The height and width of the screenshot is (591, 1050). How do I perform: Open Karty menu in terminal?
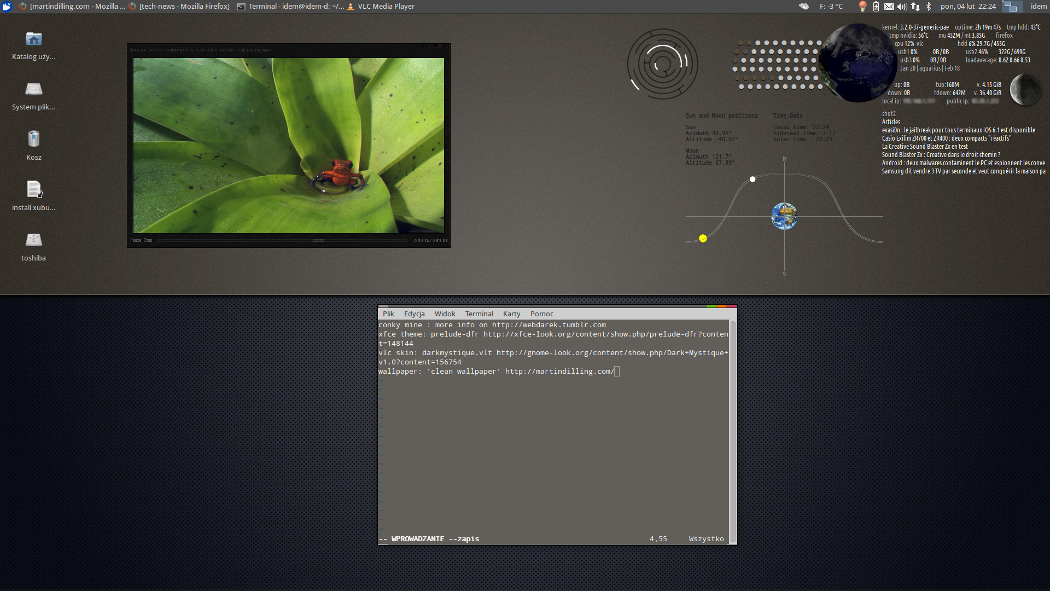tap(512, 313)
